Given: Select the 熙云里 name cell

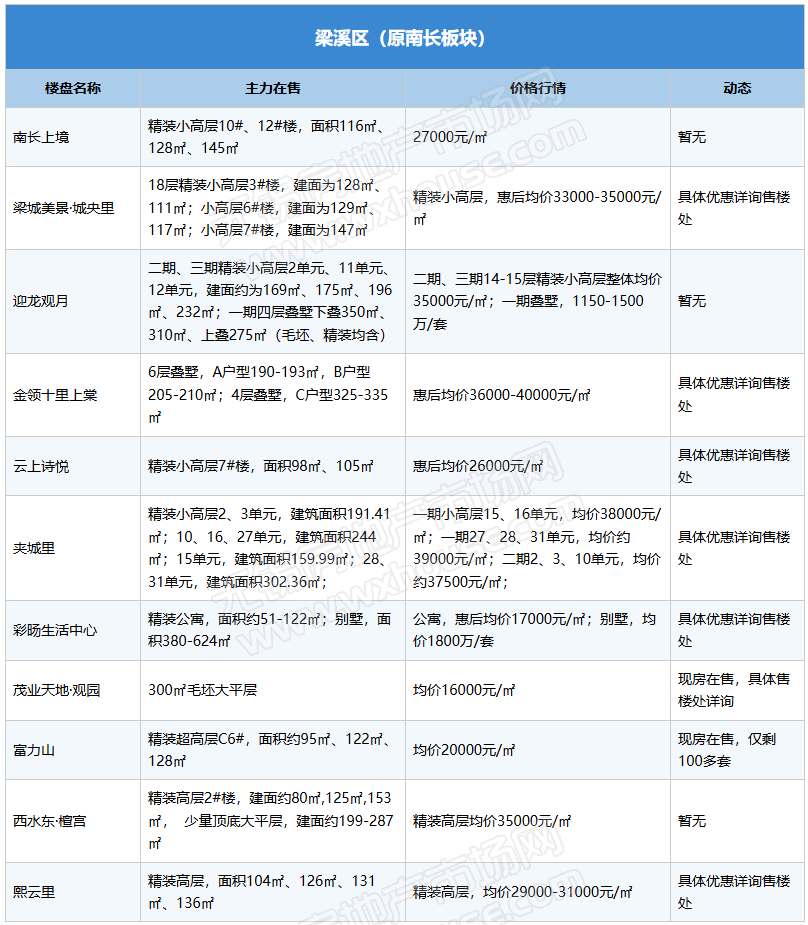Looking at the screenshot, I should (x=35, y=892).
